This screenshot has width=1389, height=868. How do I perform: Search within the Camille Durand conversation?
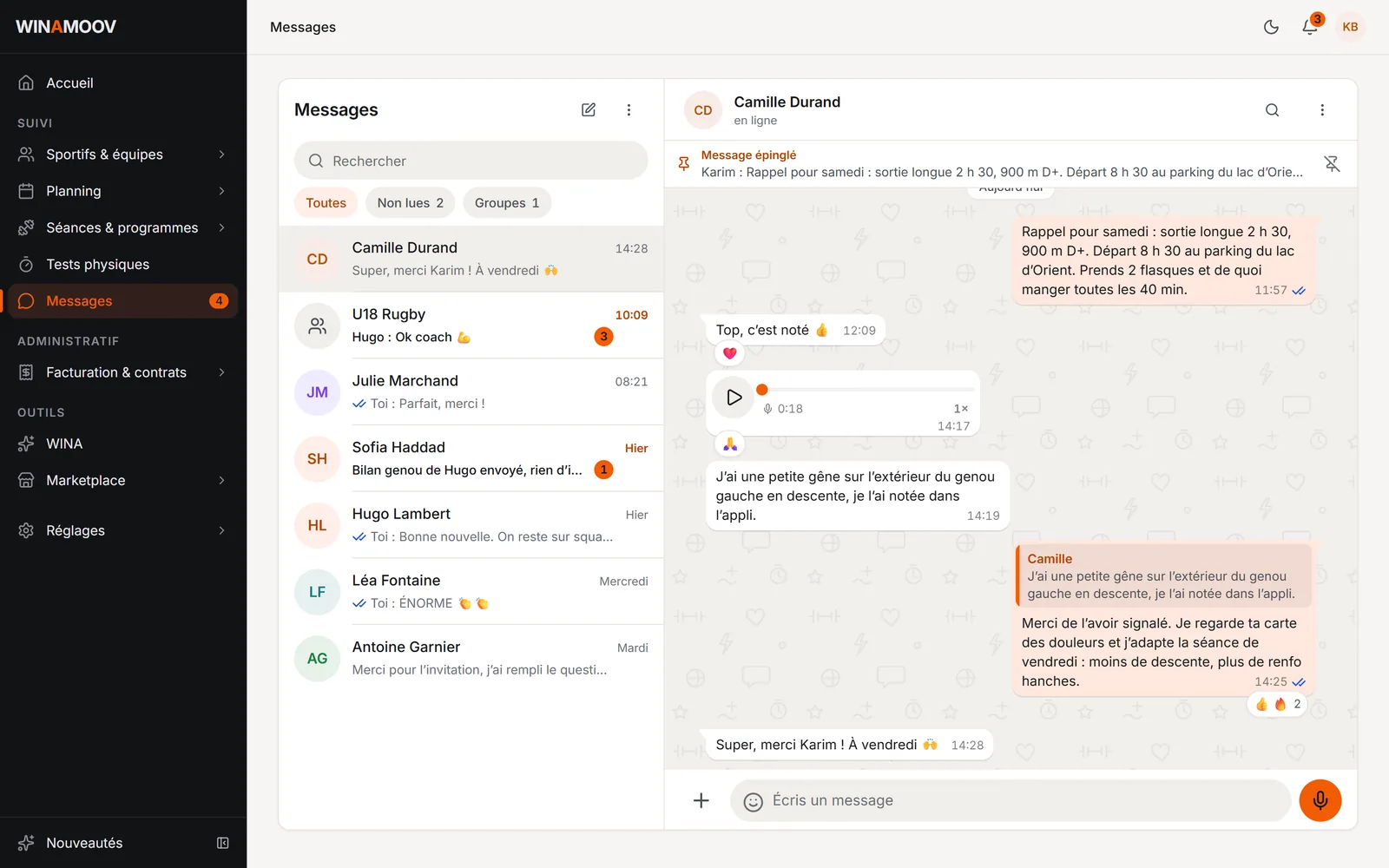[1272, 109]
